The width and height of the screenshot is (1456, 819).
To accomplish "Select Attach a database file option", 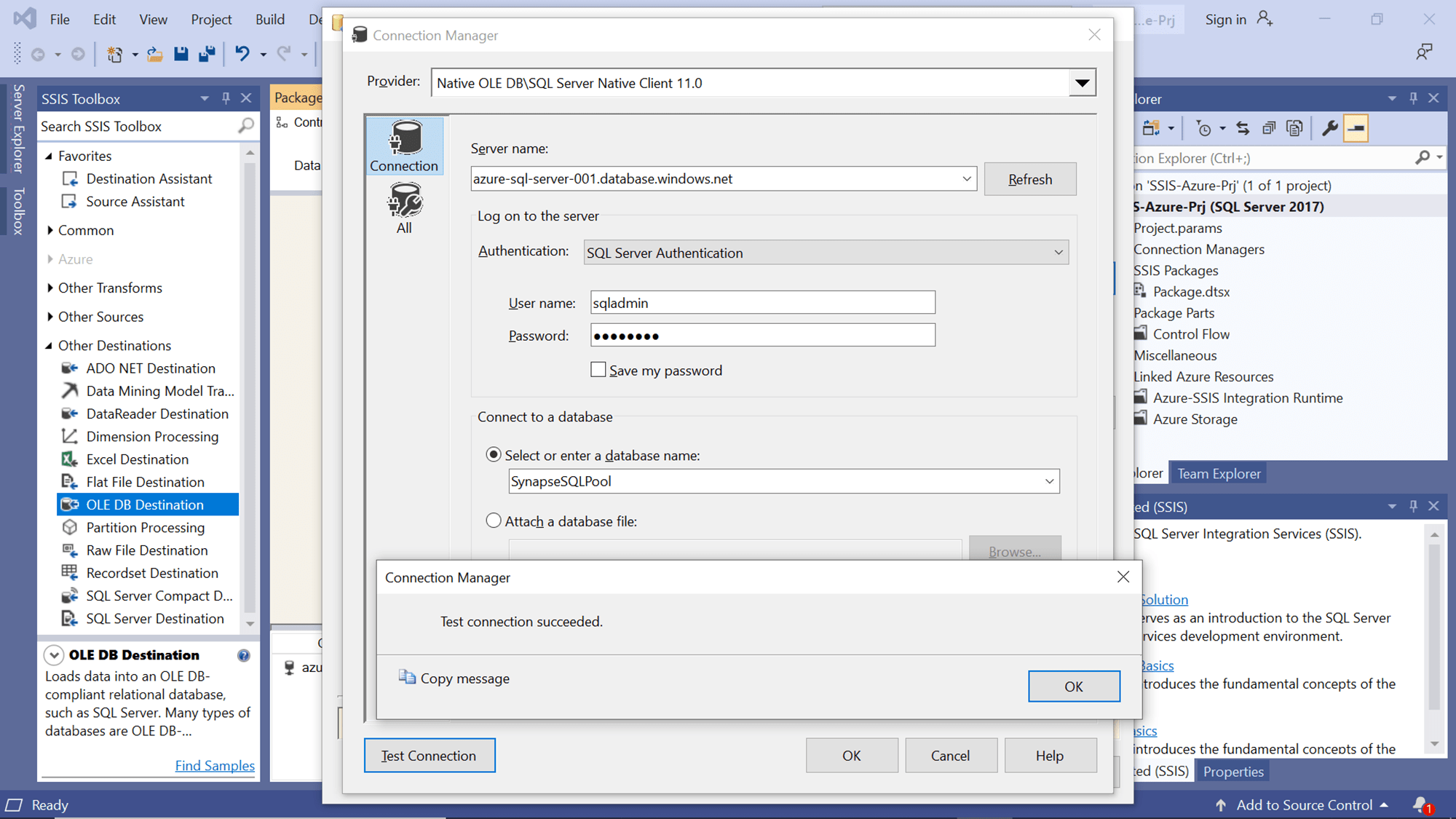I will point(494,521).
